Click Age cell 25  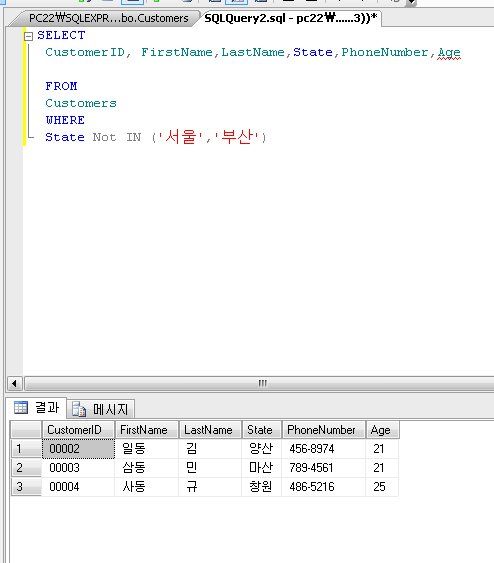pyautogui.click(x=382, y=487)
